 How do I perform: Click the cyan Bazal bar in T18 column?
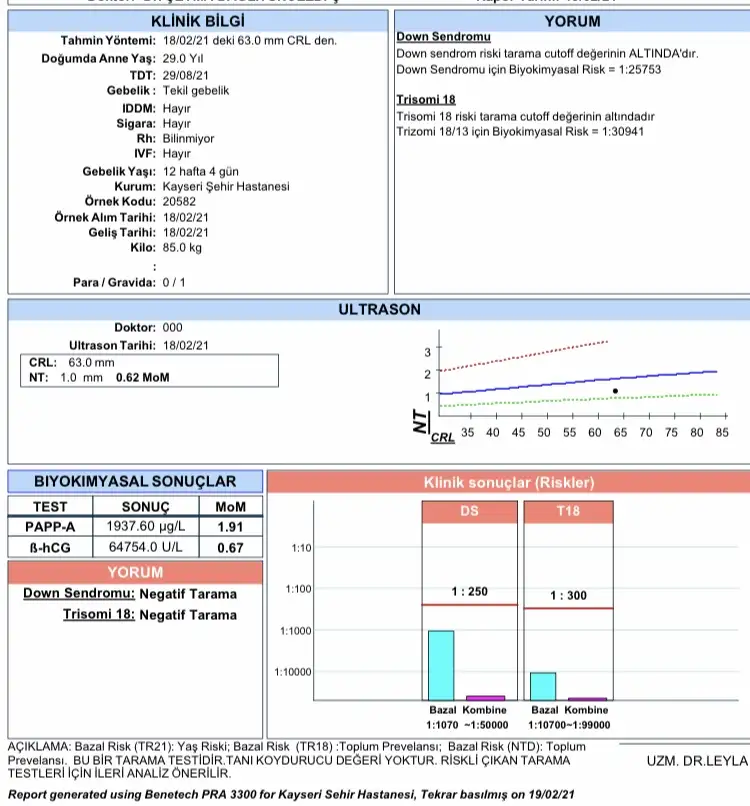(543, 686)
